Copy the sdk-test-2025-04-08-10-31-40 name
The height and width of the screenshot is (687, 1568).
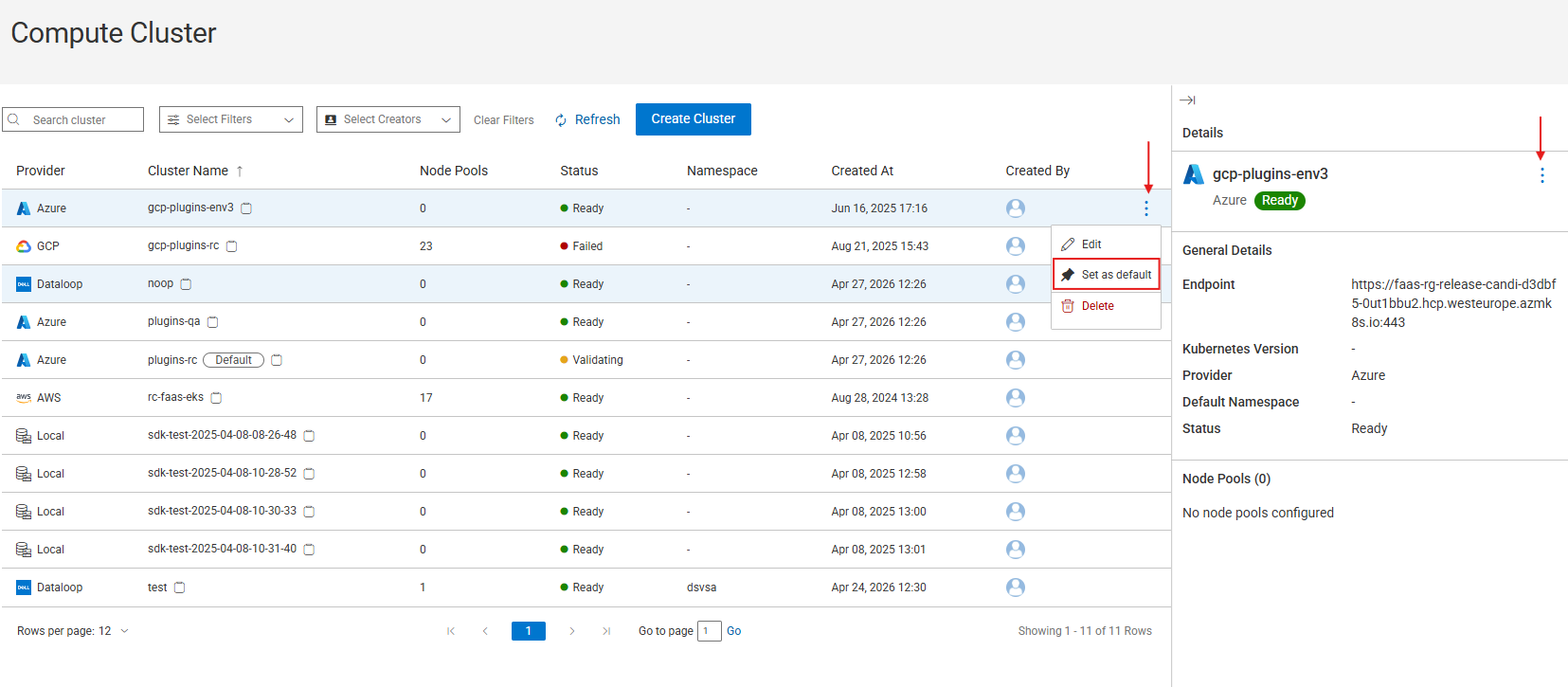(x=309, y=550)
